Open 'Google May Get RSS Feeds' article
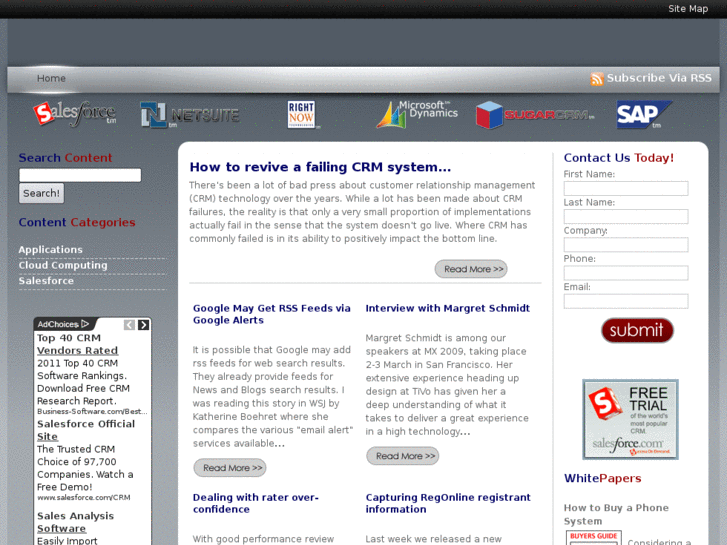Image resolution: width=727 pixels, height=545 pixels. point(272,314)
